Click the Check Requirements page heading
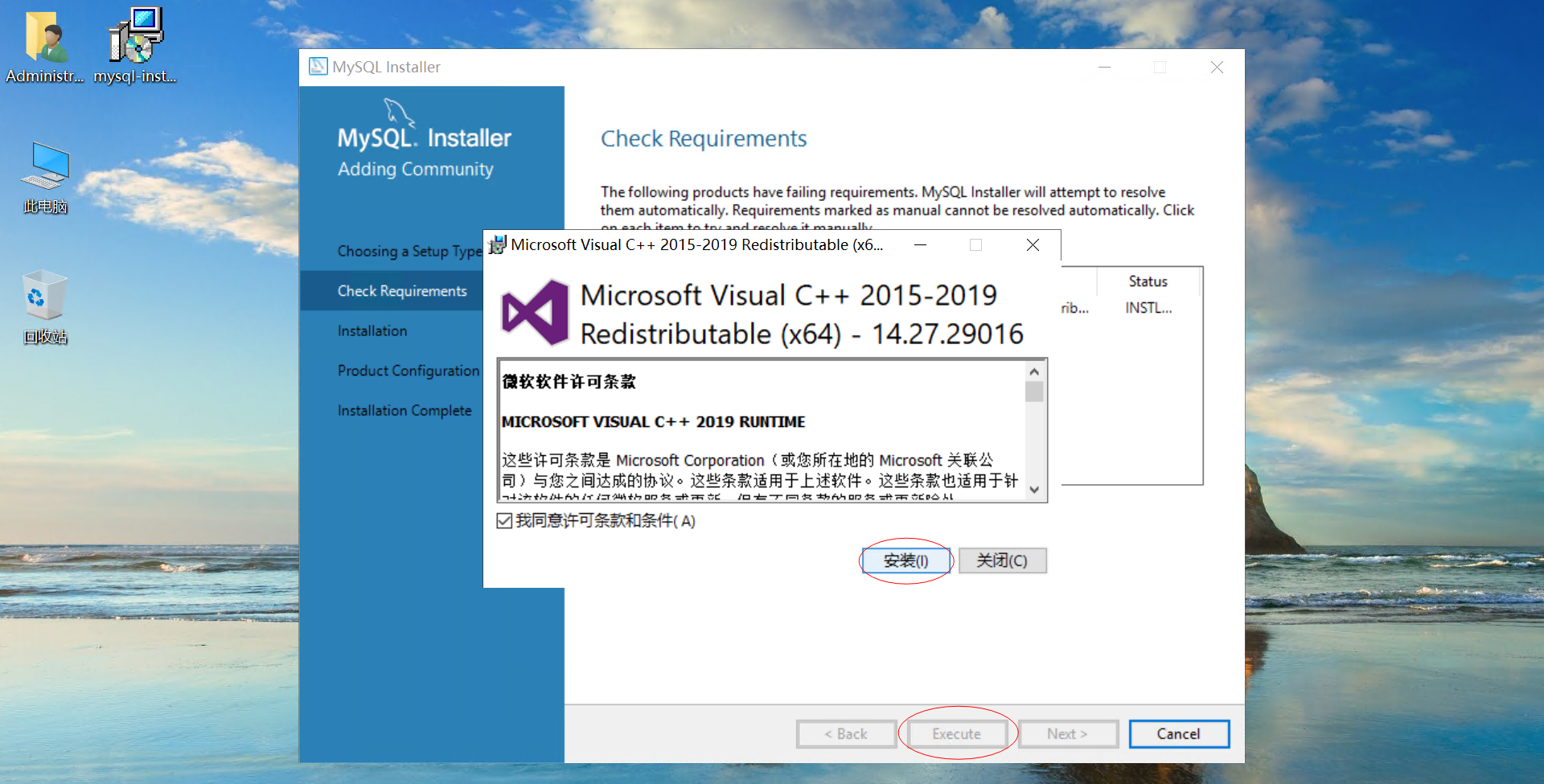1544x784 pixels. coord(704,139)
